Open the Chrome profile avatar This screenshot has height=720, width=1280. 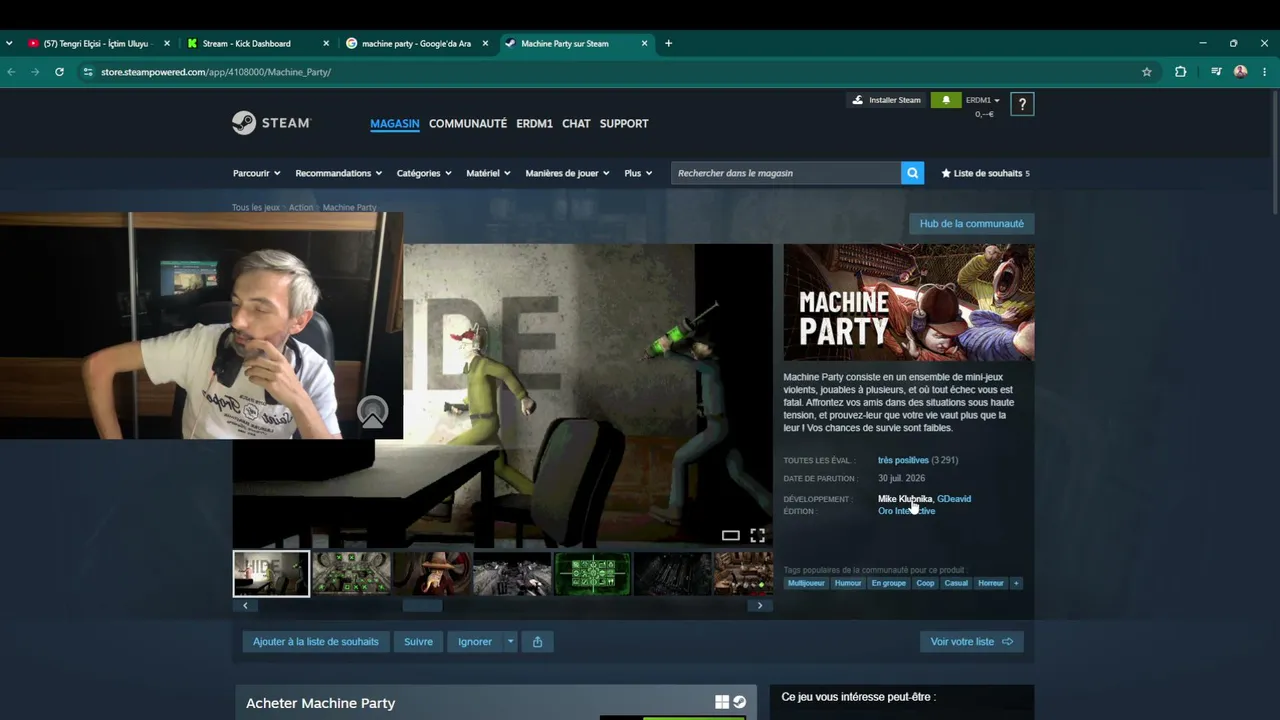[1241, 72]
